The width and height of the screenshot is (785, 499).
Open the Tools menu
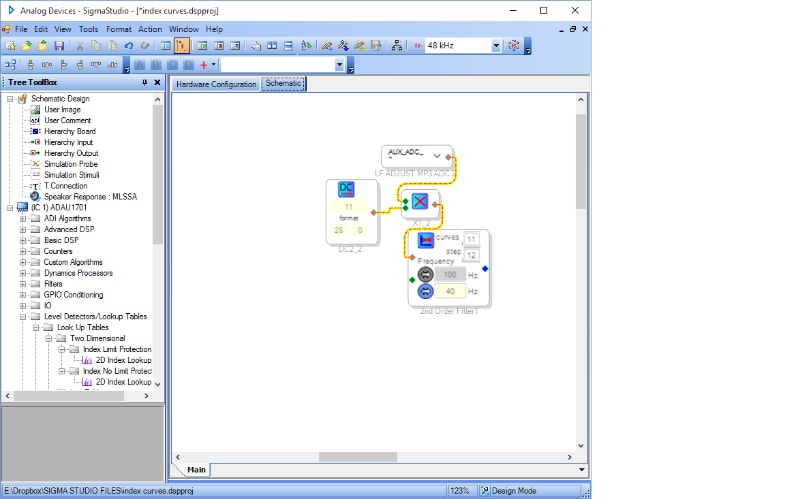click(x=88, y=29)
